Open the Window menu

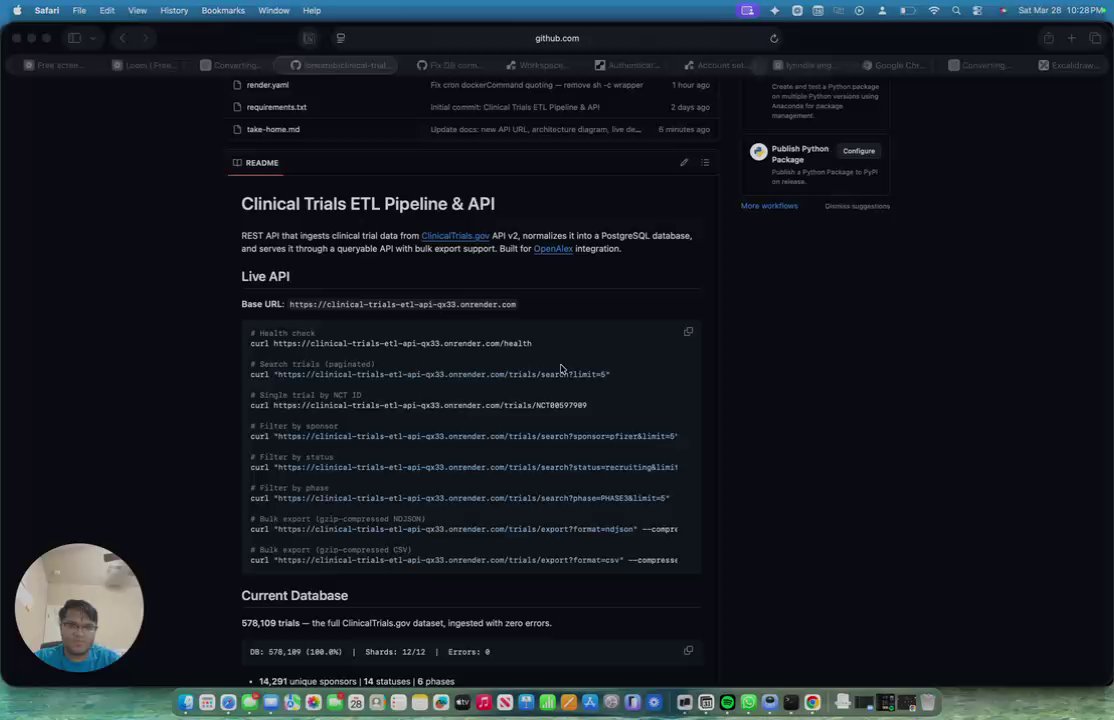(274, 11)
